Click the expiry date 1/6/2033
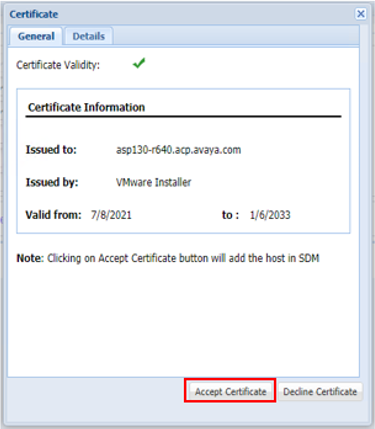The image size is (375, 429). [270, 215]
